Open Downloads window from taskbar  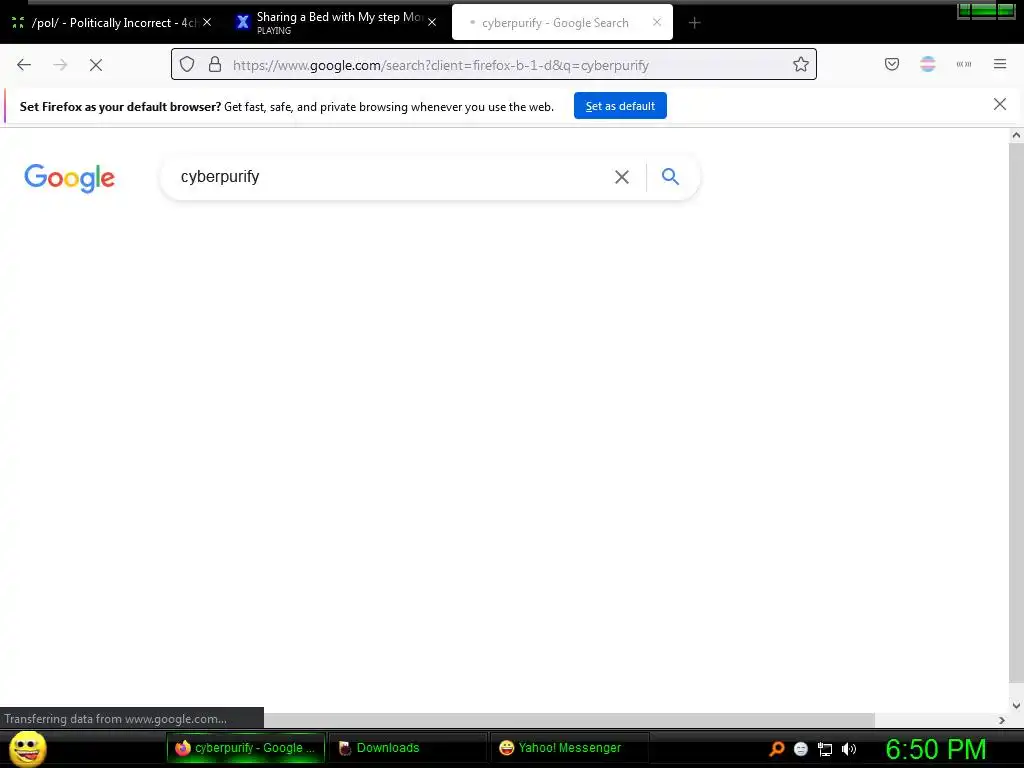pos(408,748)
